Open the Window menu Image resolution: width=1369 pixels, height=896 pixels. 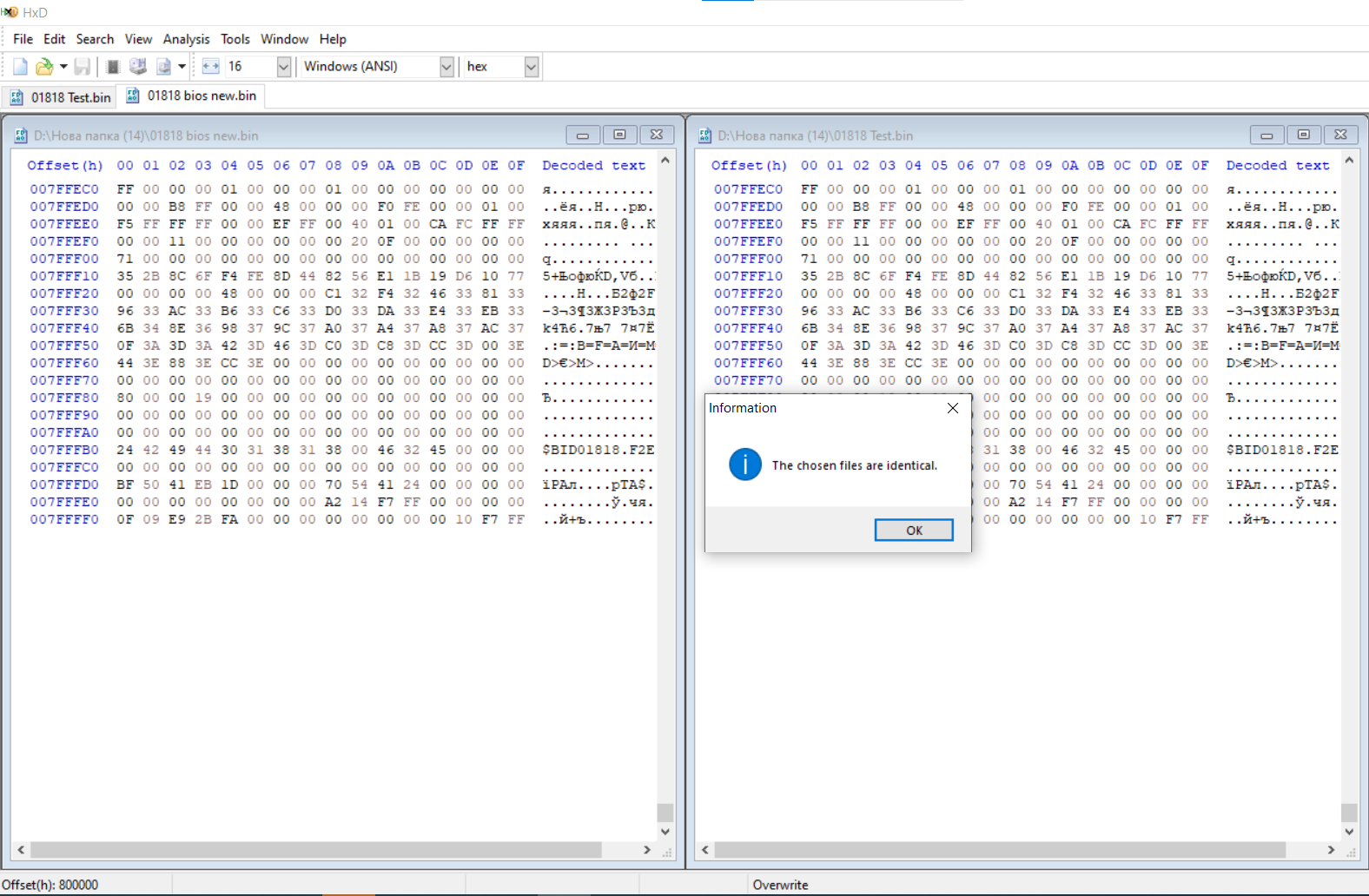(x=284, y=39)
